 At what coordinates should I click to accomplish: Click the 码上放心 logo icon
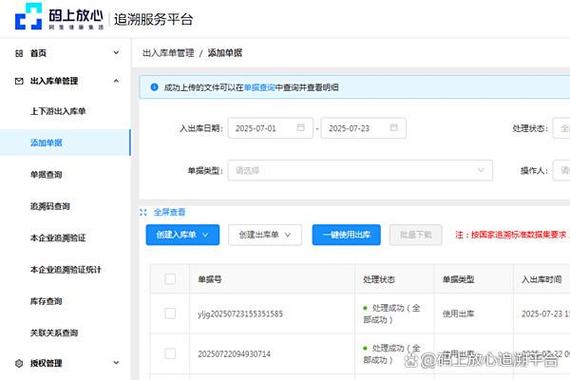point(29,16)
